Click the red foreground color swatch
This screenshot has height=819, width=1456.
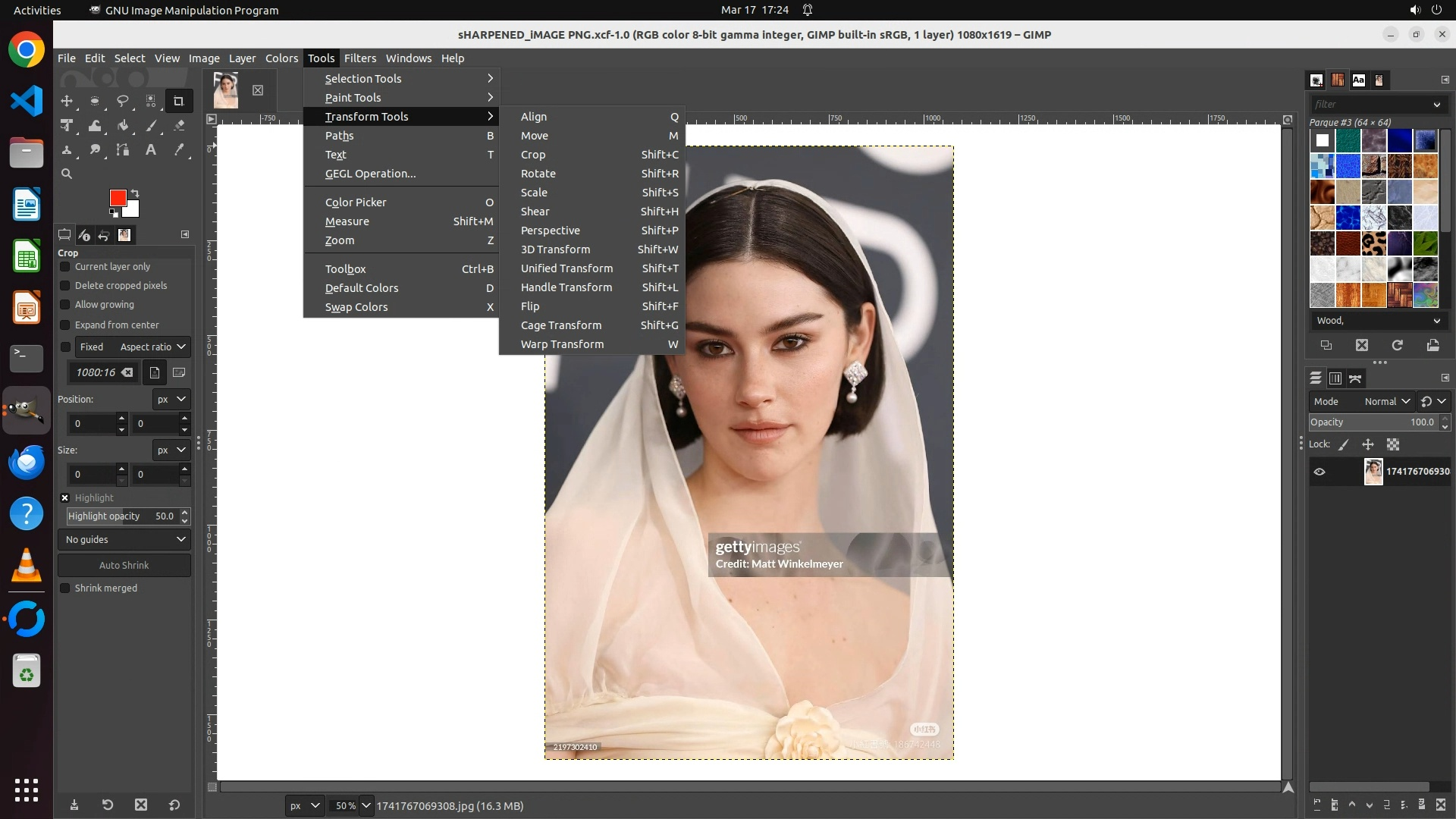pyautogui.click(x=118, y=198)
